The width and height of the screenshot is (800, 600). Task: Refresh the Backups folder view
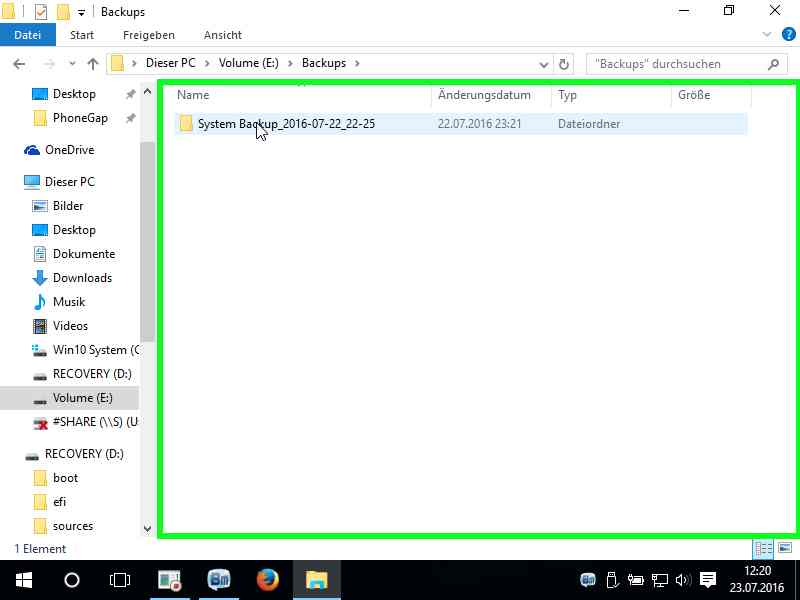coord(564,64)
